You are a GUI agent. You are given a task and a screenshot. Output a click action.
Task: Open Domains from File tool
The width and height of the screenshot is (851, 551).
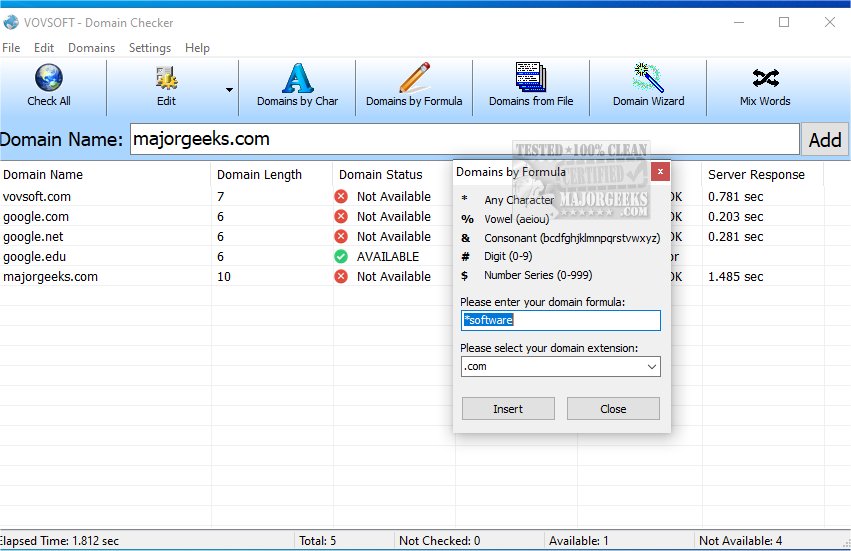531,87
